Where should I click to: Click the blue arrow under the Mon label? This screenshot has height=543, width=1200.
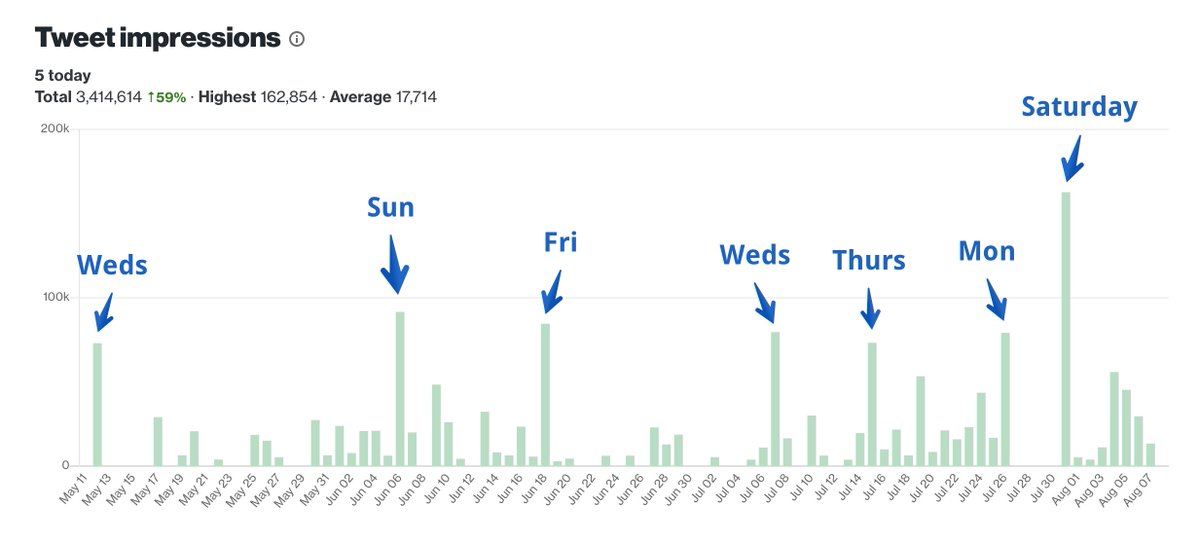(998, 299)
